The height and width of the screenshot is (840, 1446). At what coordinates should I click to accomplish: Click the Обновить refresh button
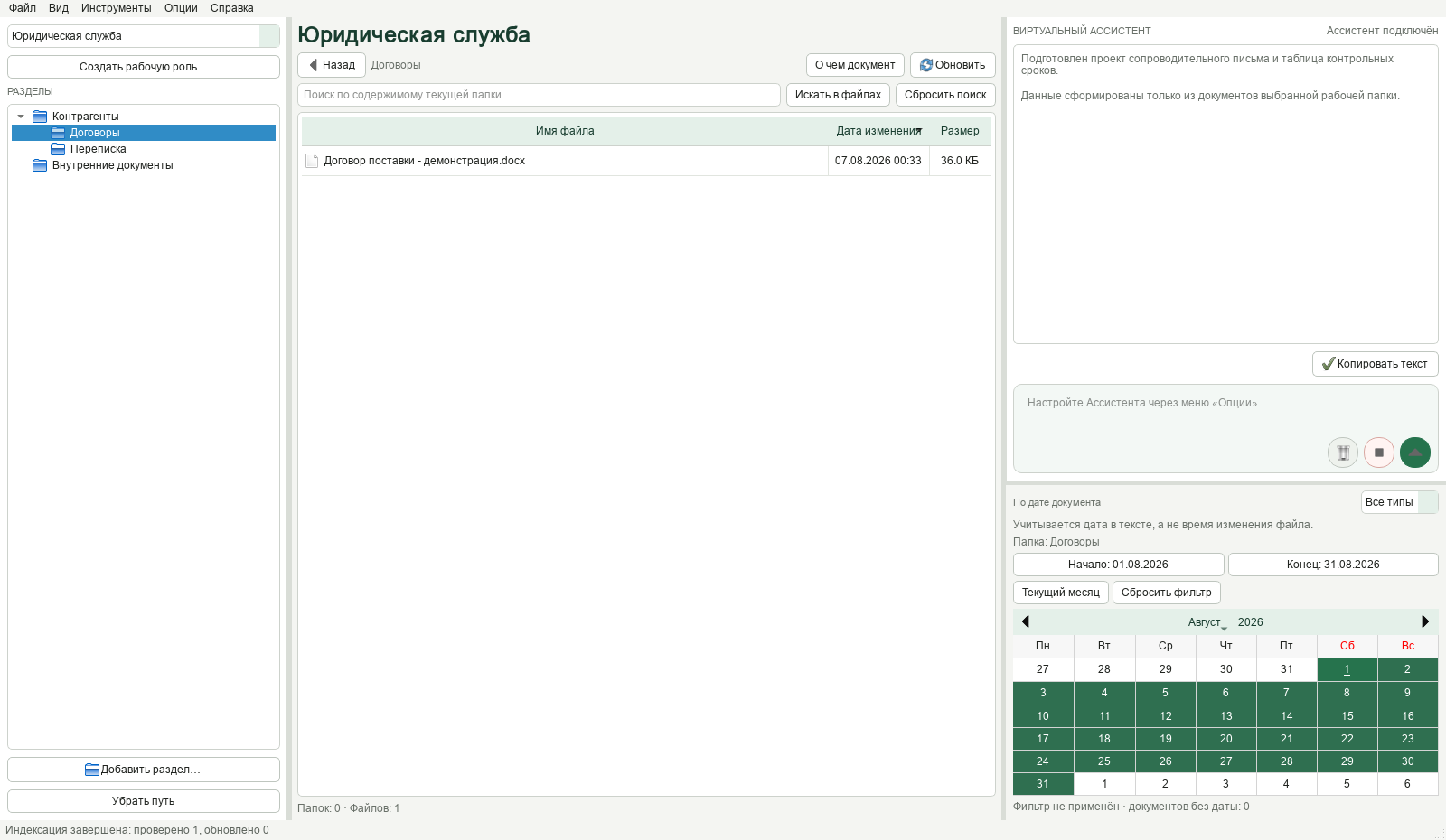tap(953, 65)
